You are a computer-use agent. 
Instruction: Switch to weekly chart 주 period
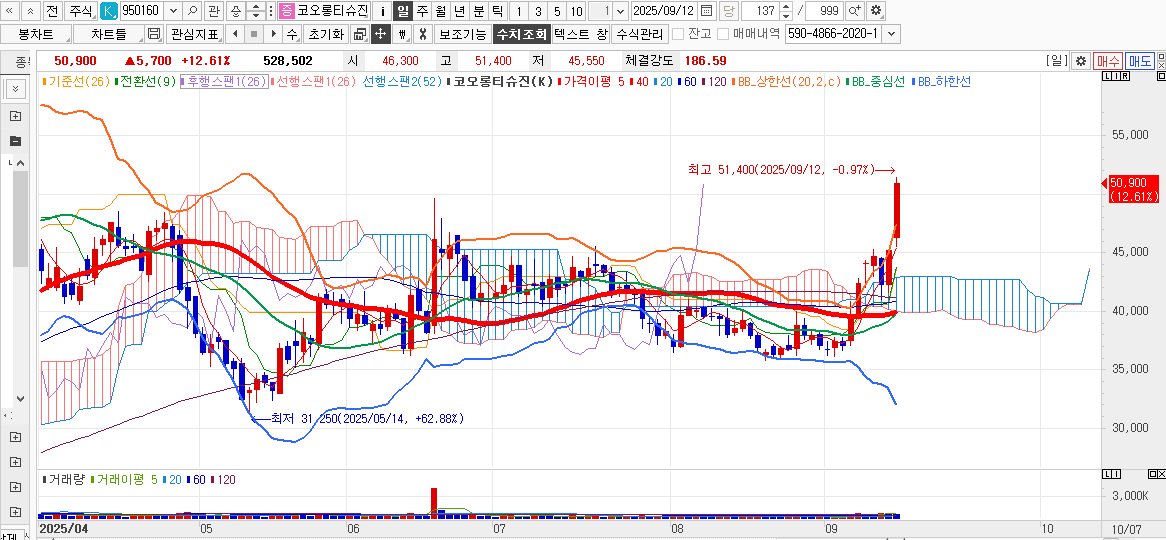click(422, 11)
